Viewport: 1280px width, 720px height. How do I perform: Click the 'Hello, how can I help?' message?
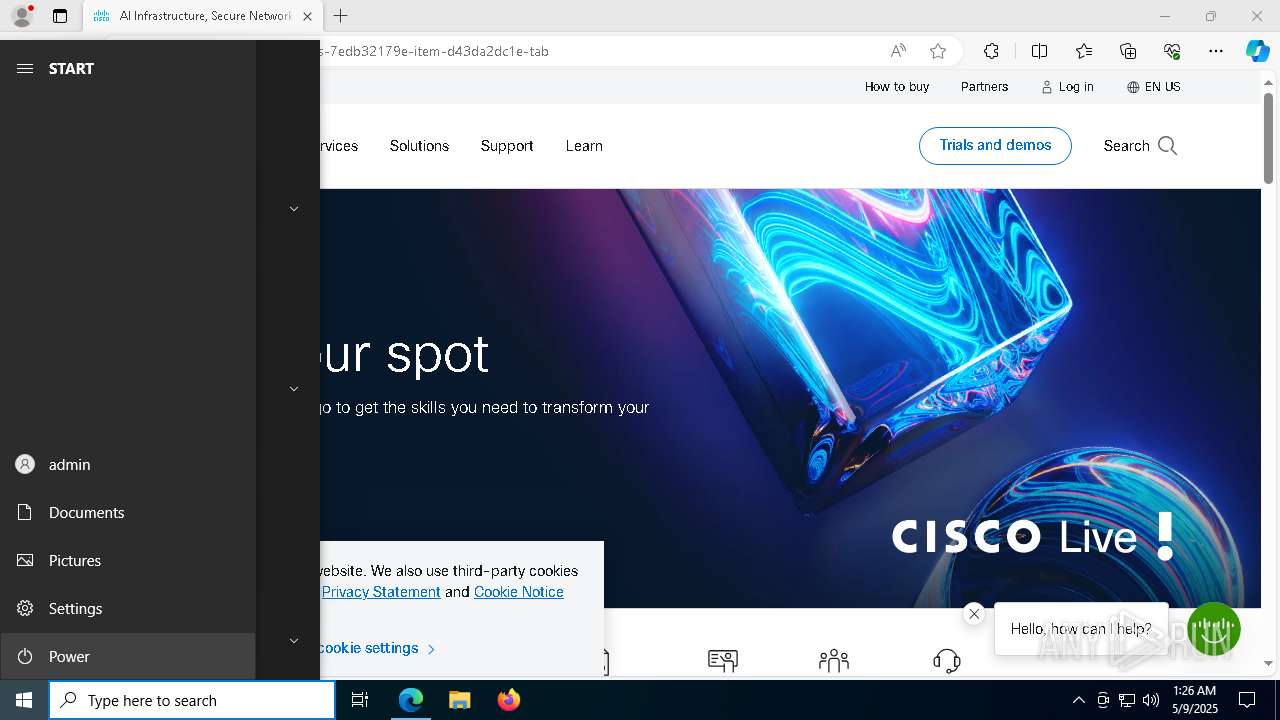coord(1081,629)
